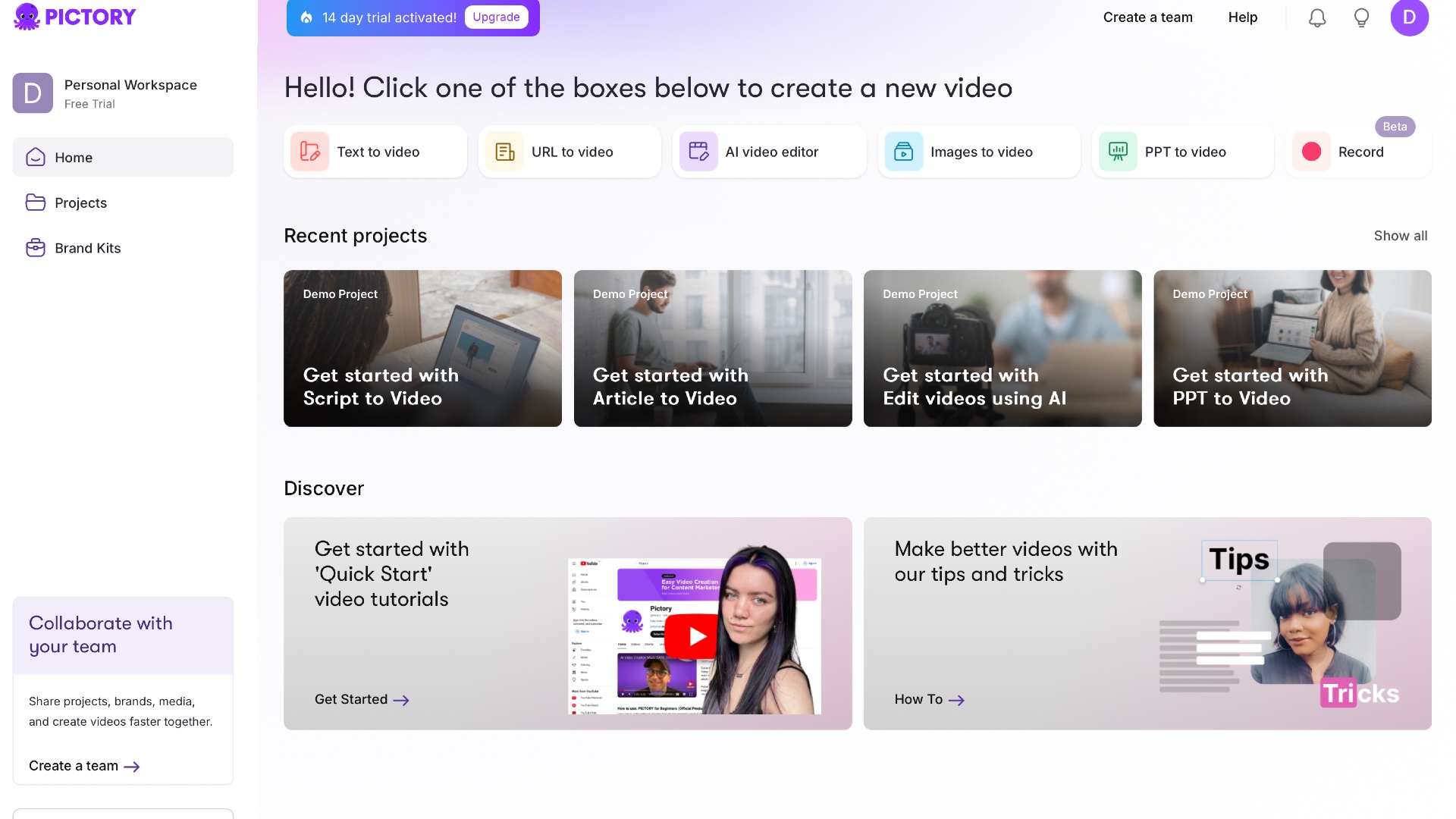Open the Brand Kits sidebar icon

click(x=36, y=247)
